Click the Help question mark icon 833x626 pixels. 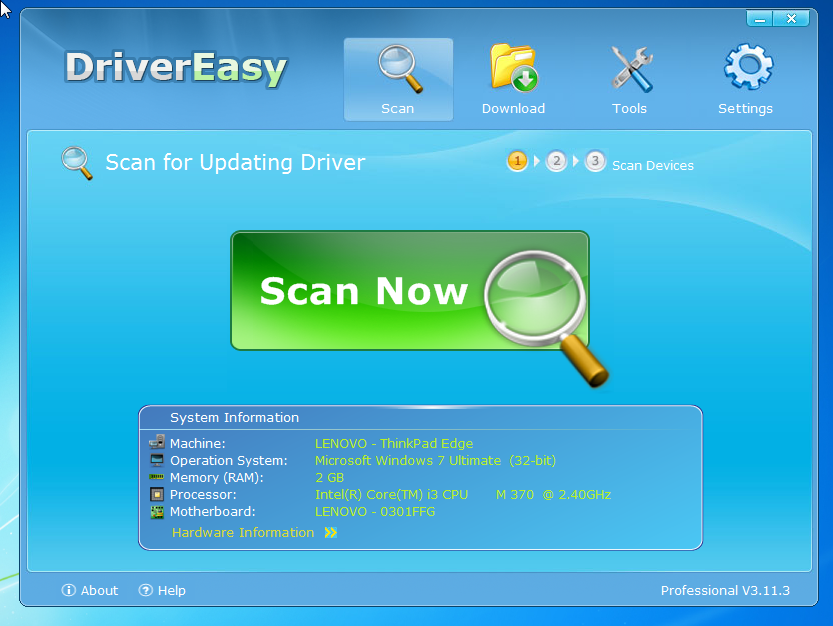click(146, 590)
